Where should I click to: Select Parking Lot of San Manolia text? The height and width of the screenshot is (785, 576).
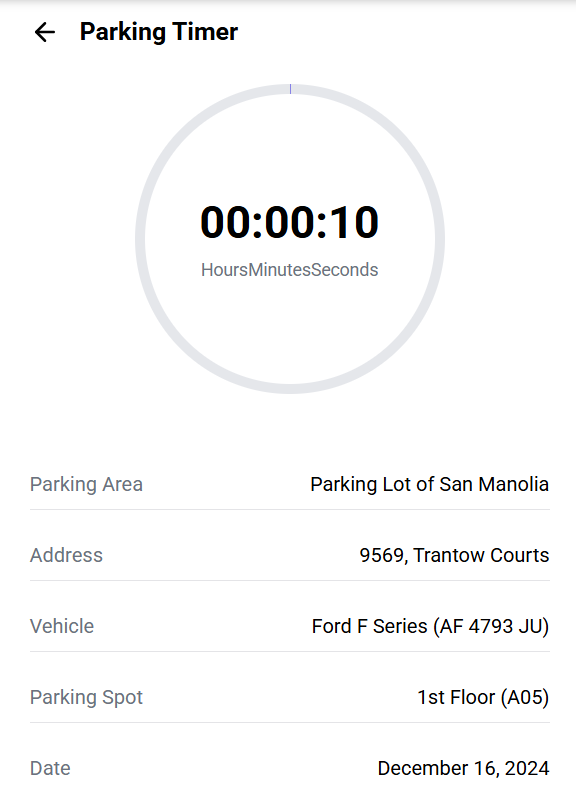point(429,484)
